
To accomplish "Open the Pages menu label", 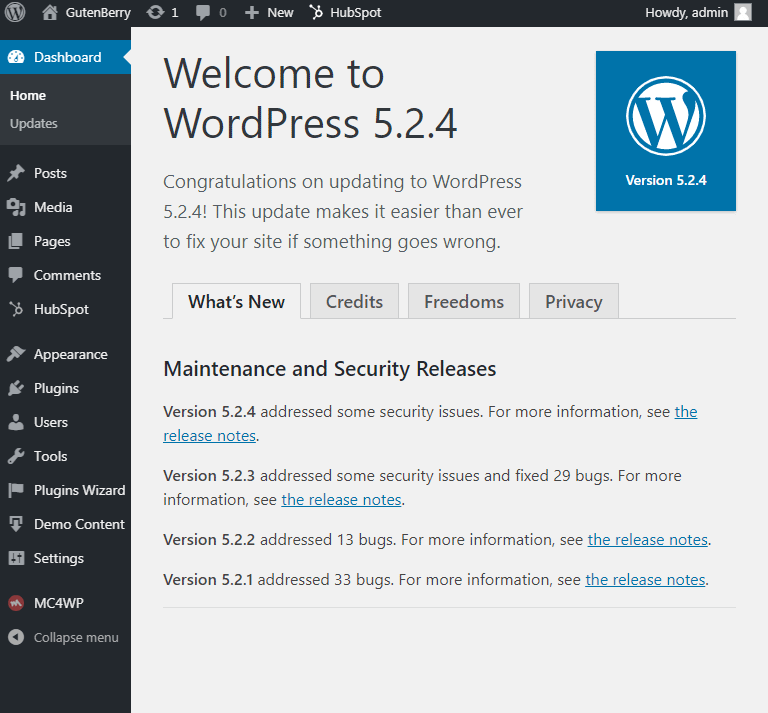I will (x=52, y=241).
